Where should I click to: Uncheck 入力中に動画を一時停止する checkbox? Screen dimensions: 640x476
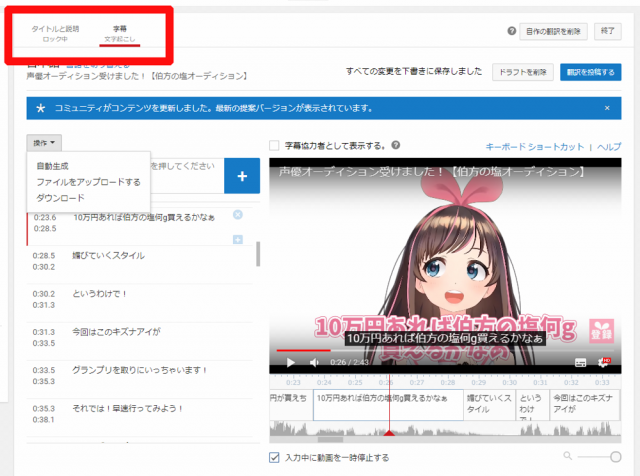[x=274, y=457]
